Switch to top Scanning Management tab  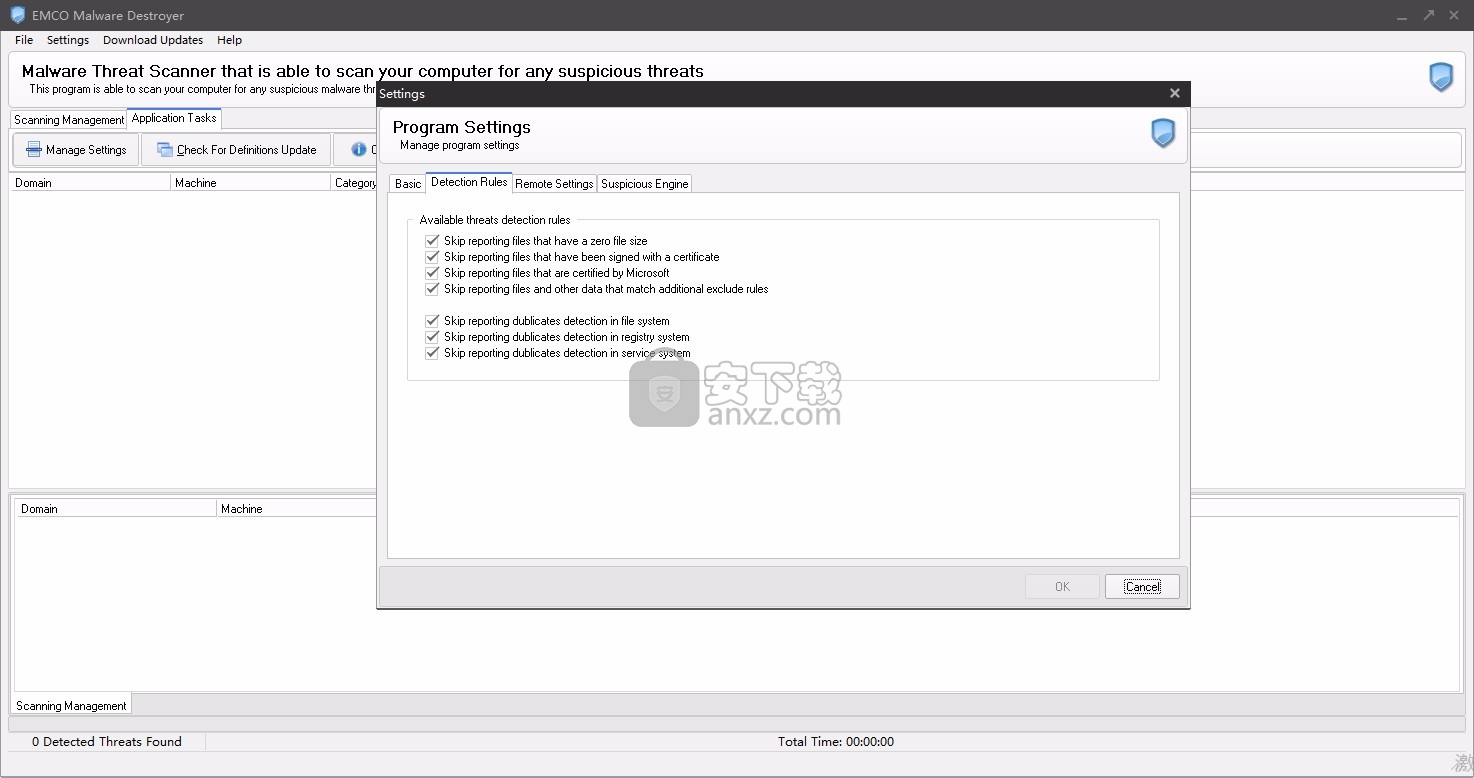(x=69, y=120)
